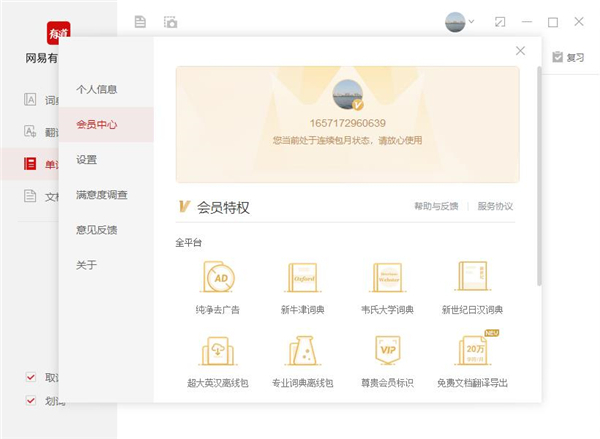Viewport: 600px width, 439px height.
Task: Click the professional dictionary offline pack (专业词典离线包) icon
Action: [x=303, y=351]
